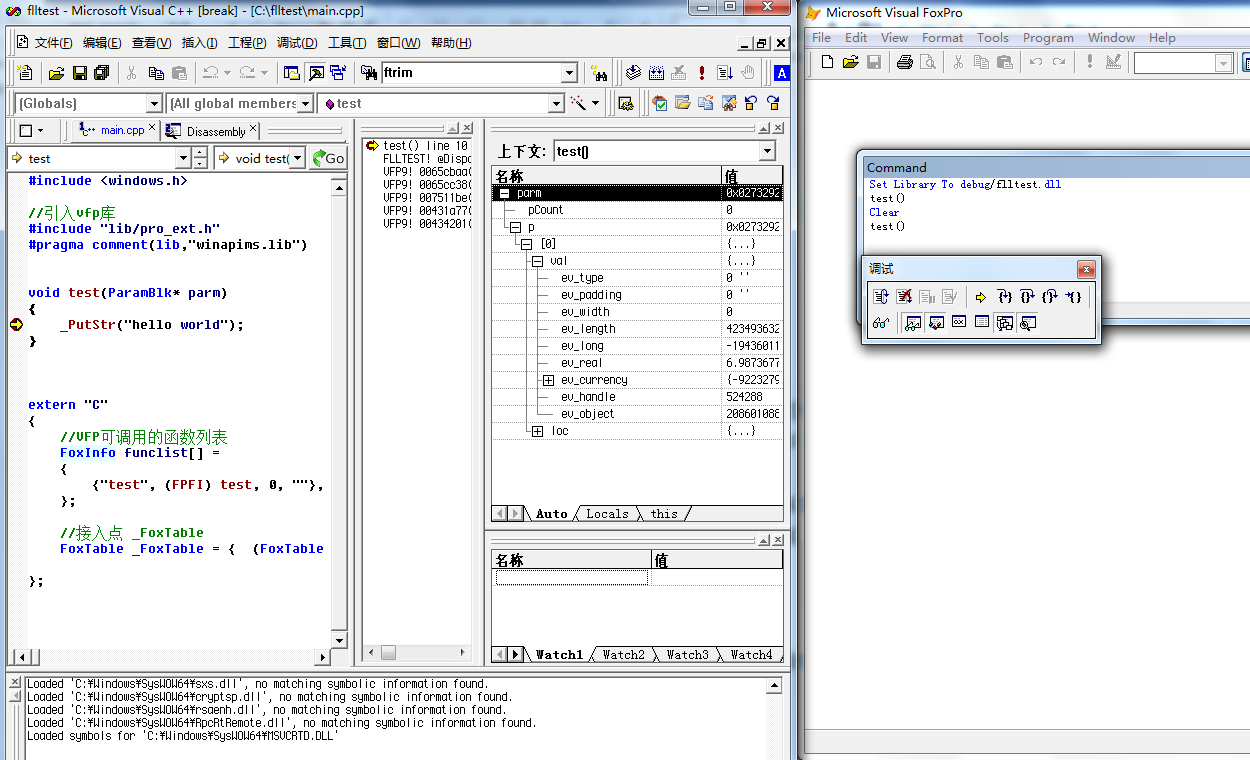This screenshot has height=760, width=1250.
Task: Switch to the Watch2 tab
Action: click(x=623, y=655)
